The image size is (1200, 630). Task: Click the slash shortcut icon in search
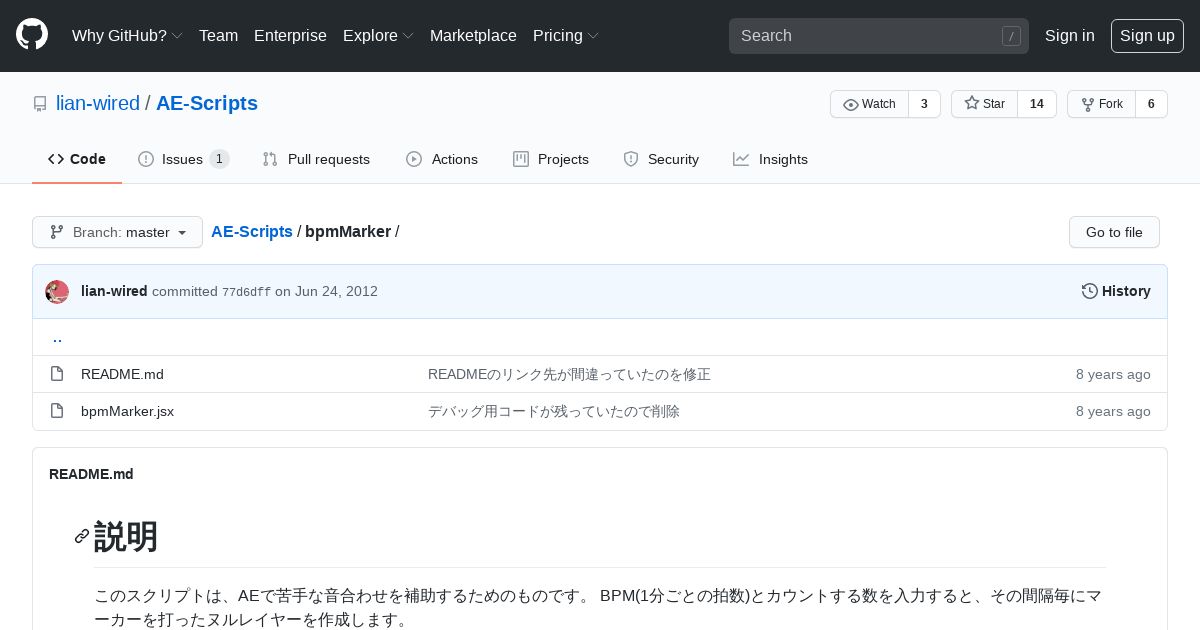click(x=1011, y=36)
